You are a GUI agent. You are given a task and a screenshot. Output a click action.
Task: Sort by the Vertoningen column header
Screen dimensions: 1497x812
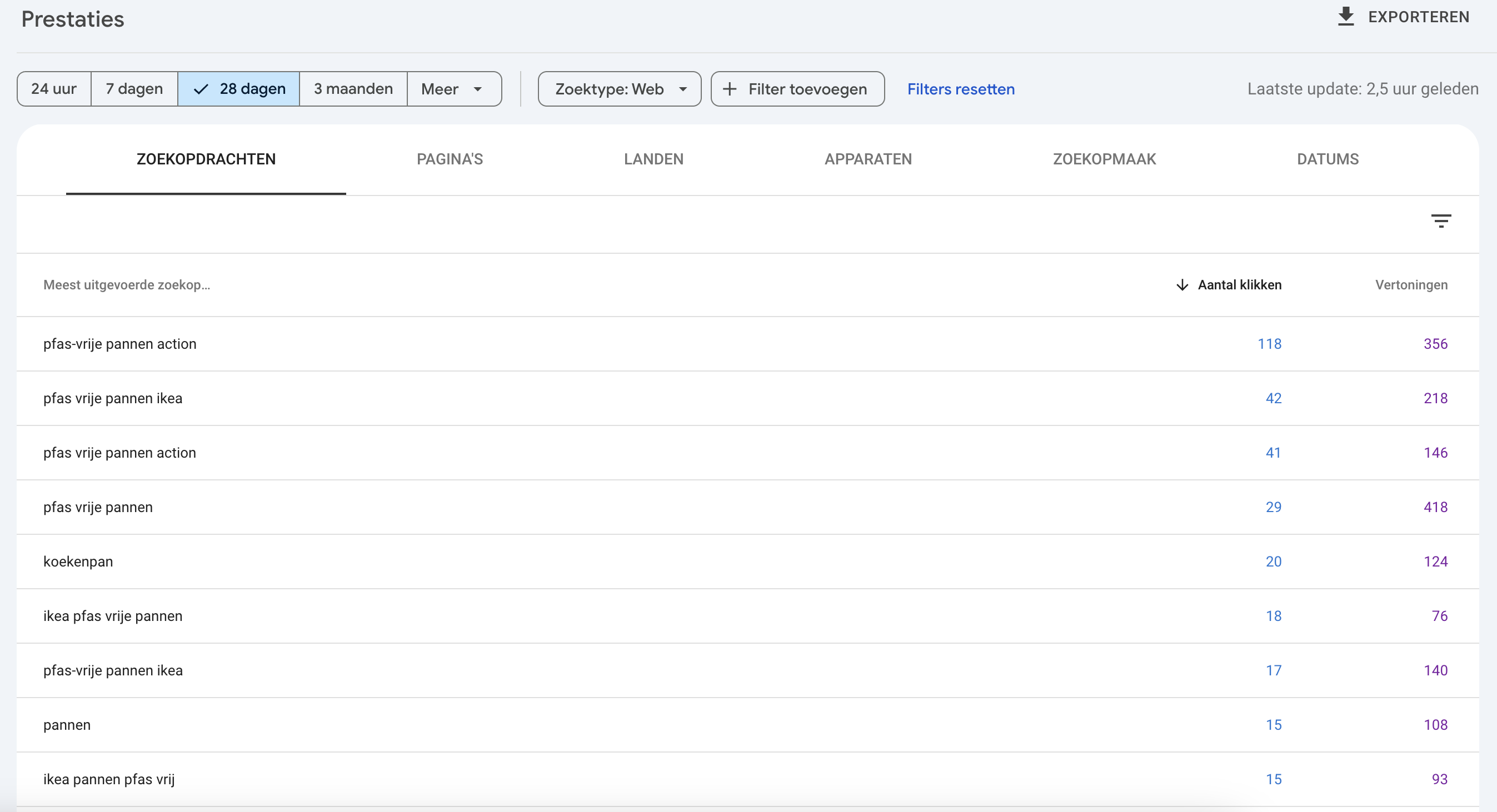point(1411,285)
